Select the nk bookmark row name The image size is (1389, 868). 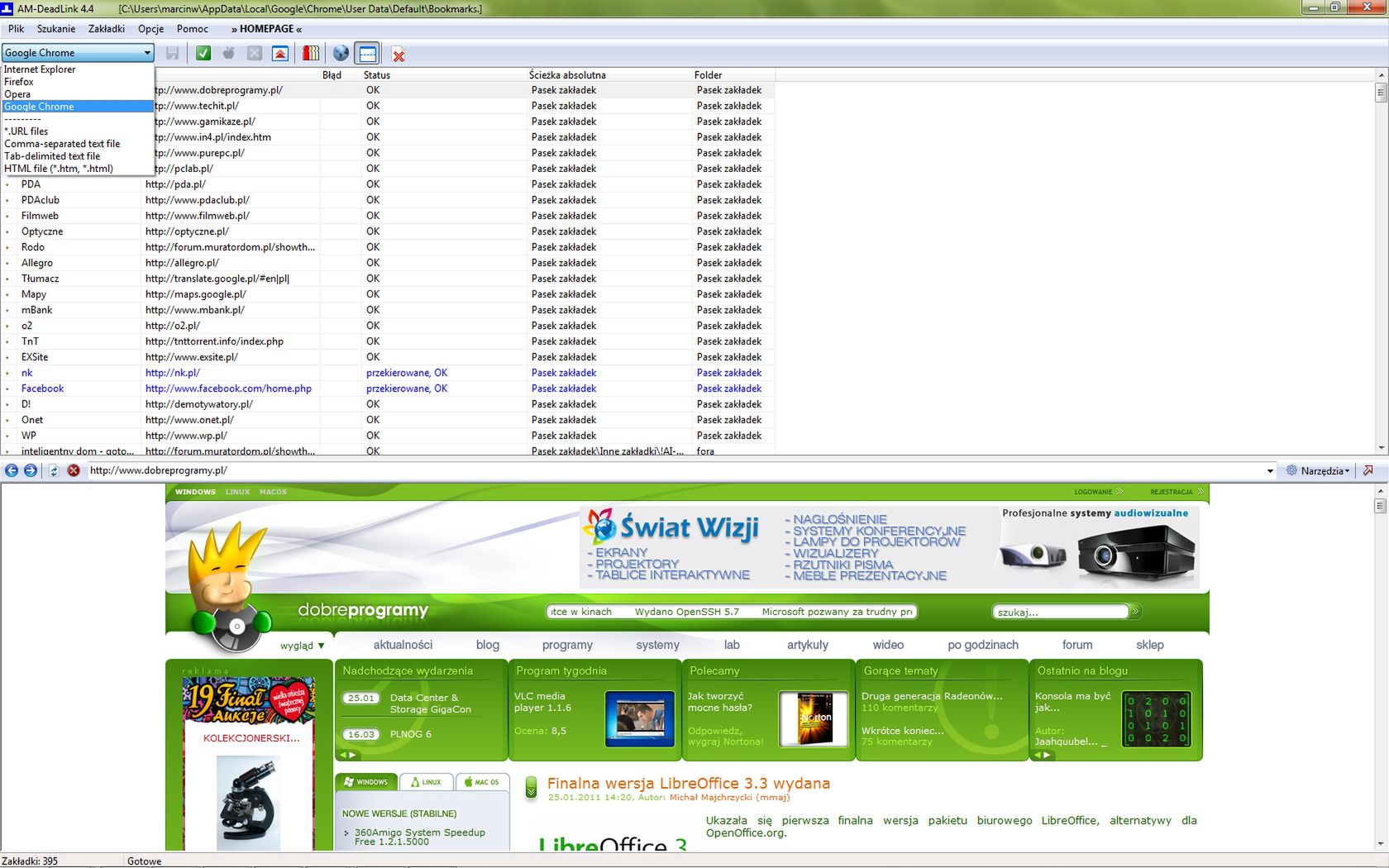coord(27,373)
